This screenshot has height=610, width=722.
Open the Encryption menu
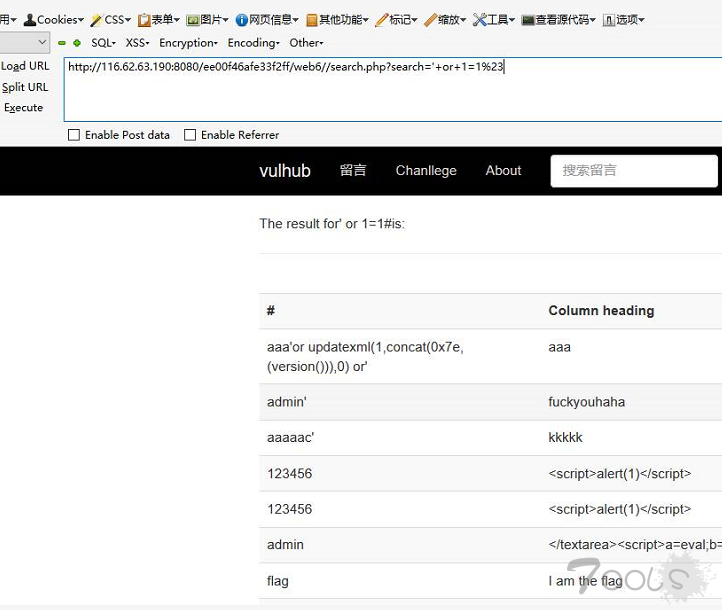click(x=188, y=43)
